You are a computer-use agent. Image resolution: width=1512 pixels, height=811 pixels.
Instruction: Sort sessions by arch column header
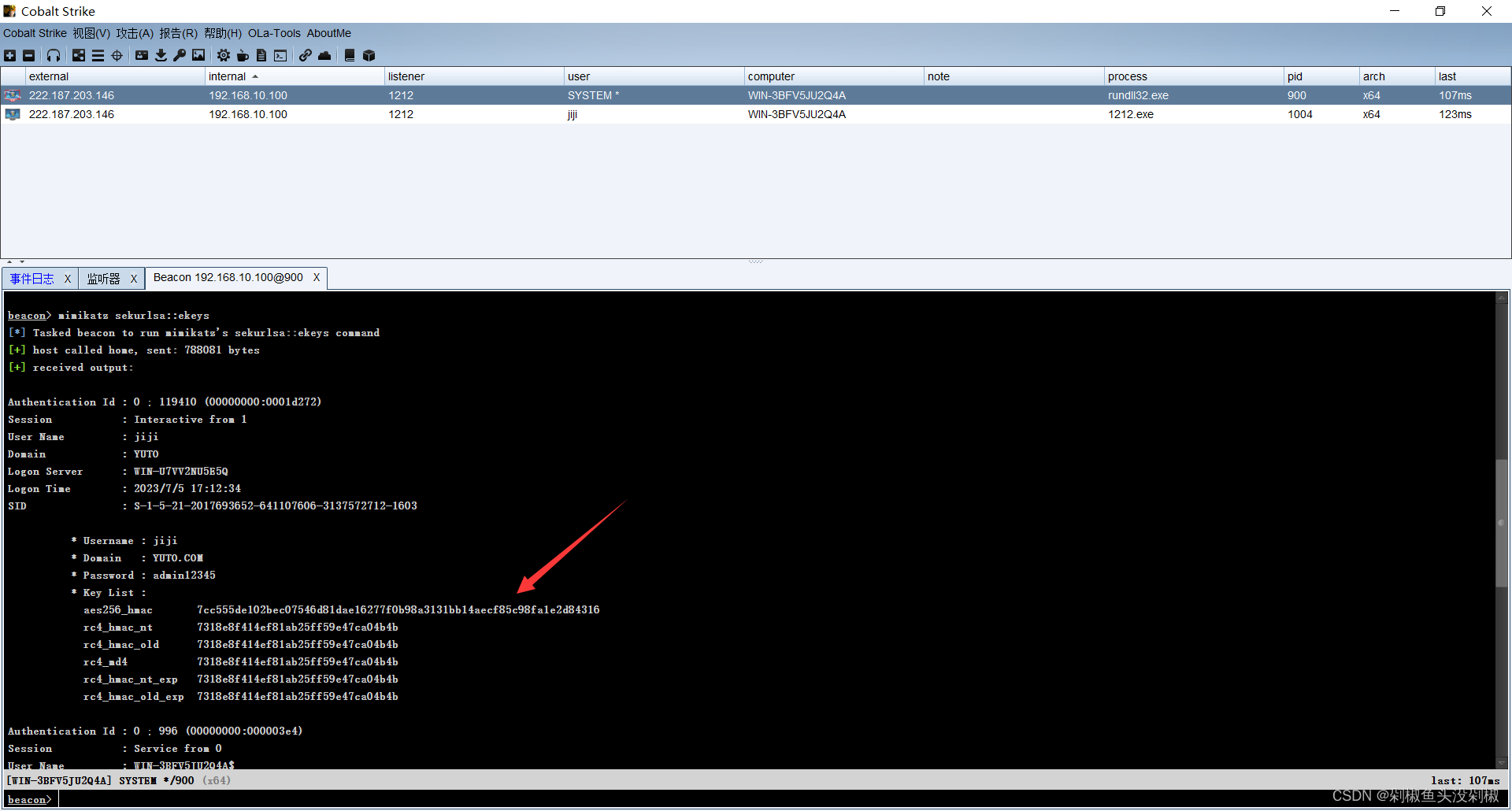[1397, 76]
